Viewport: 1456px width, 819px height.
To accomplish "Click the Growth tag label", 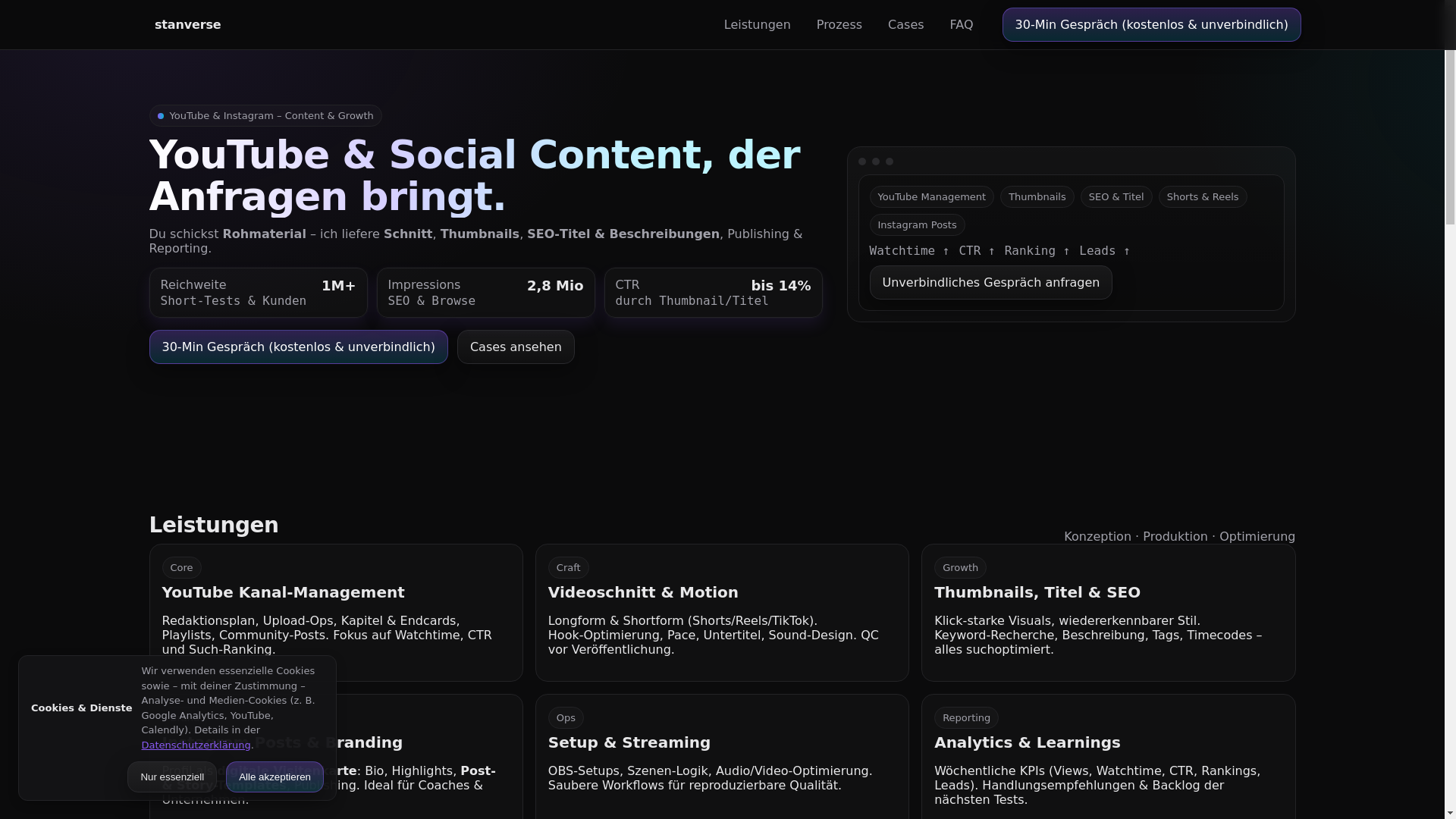I will [960, 568].
